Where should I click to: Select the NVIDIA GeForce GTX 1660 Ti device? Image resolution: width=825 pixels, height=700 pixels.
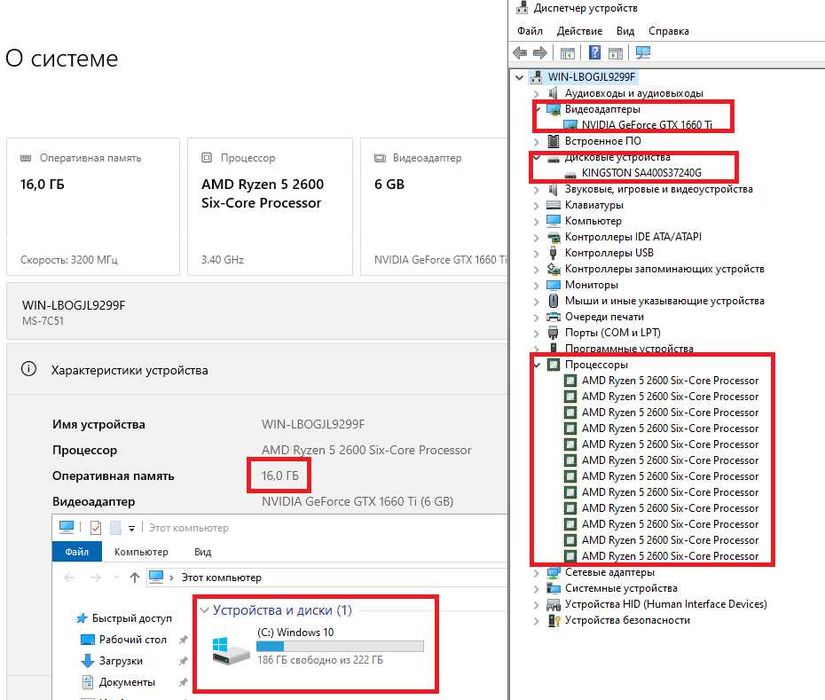click(x=646, y=125)
